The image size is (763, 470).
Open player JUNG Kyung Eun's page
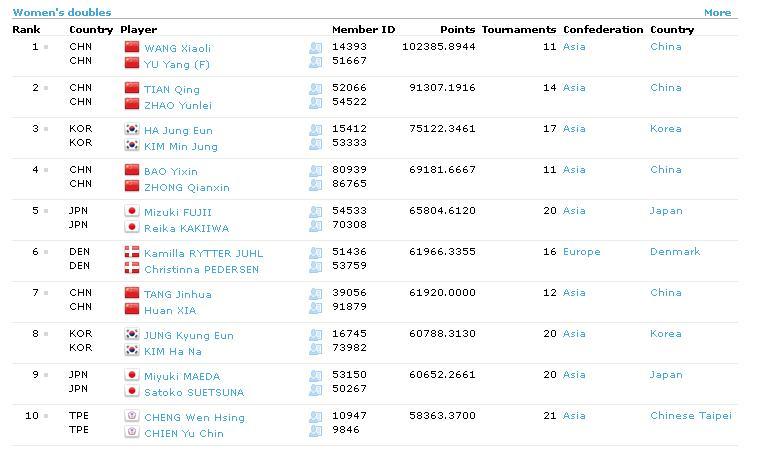189,336
